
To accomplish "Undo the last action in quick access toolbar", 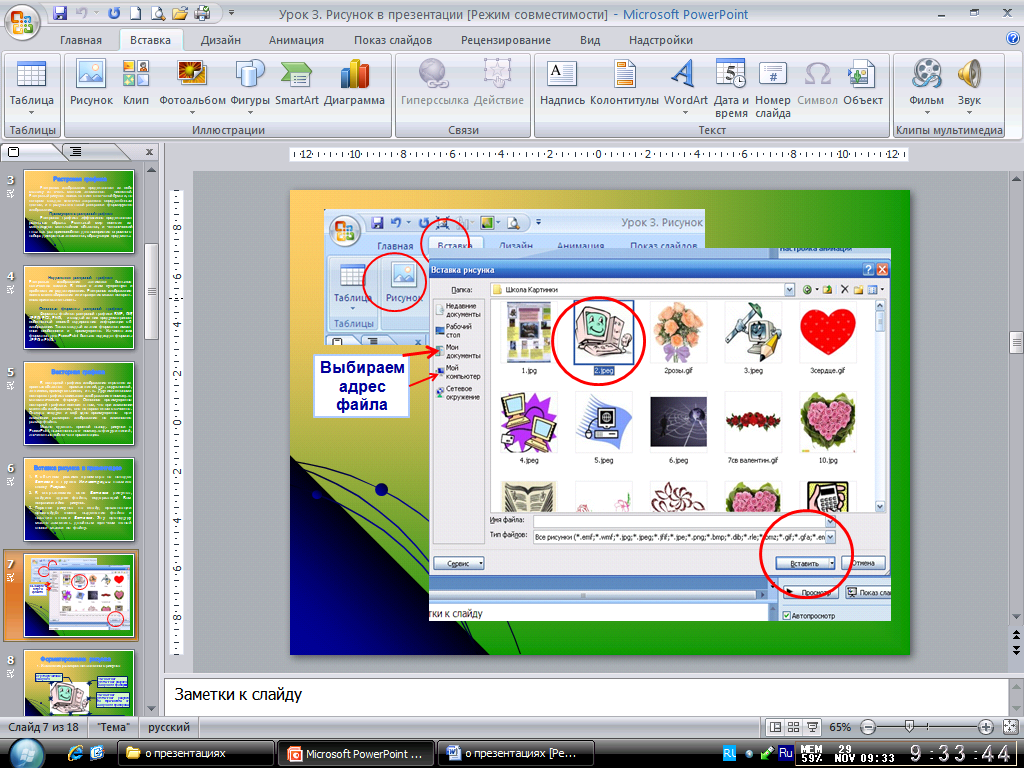I will click(82, 13).
